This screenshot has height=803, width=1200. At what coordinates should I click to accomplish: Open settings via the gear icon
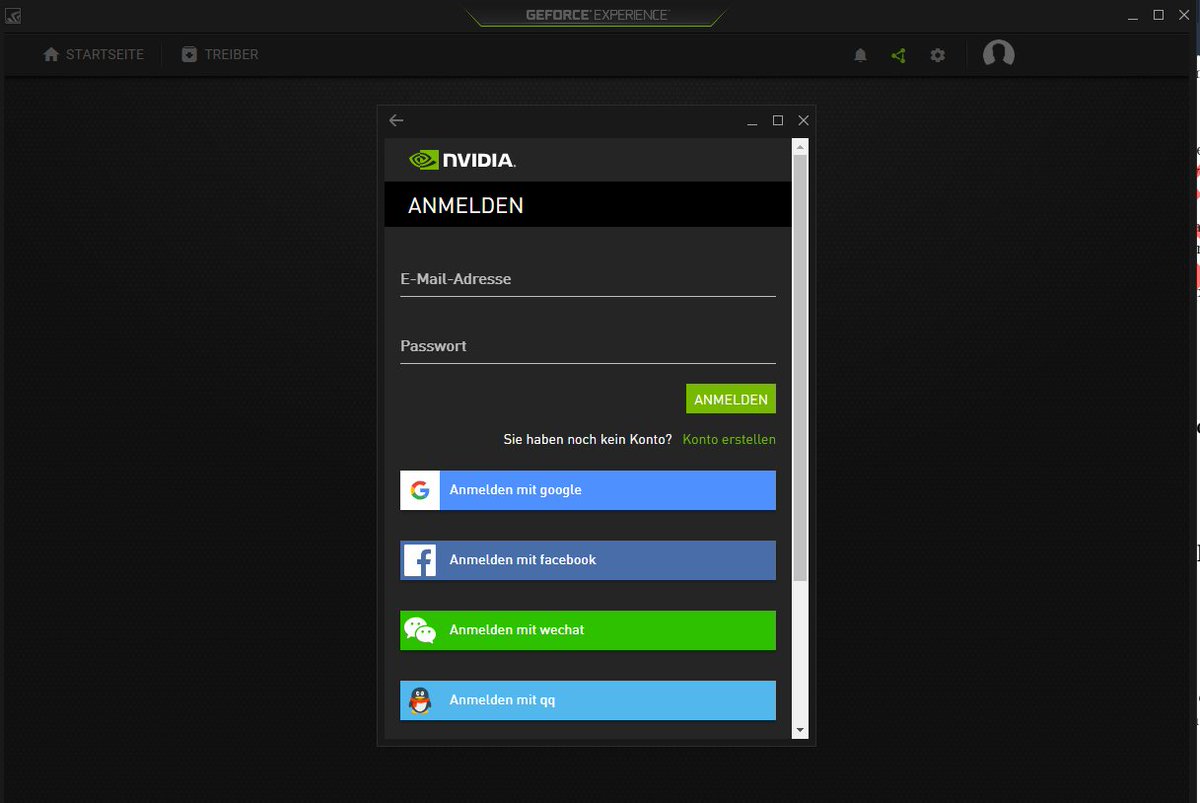point(937,56)
